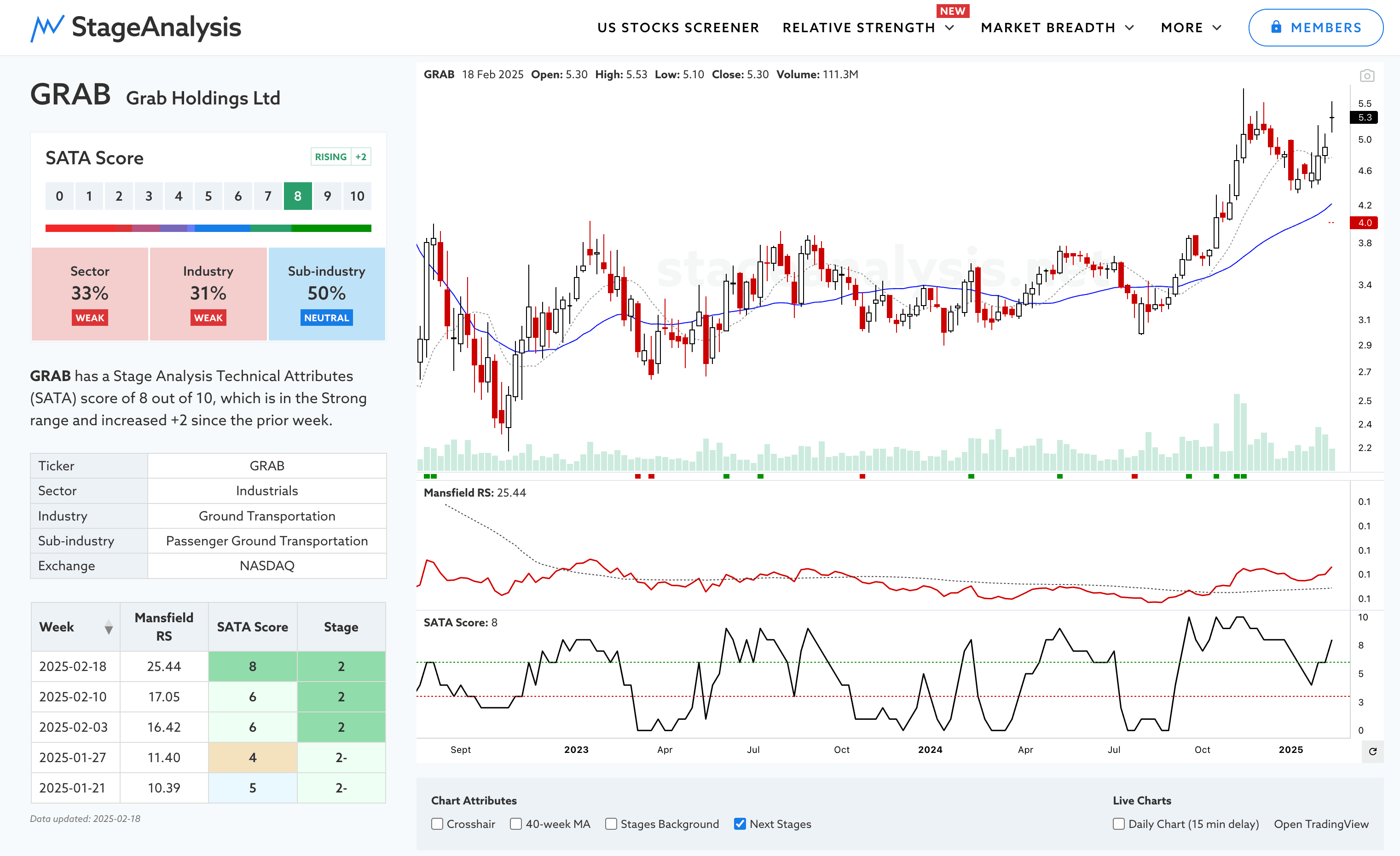The height and width of the screenshot is (856, 1400).
Task: Enable the 40-week MA checkbox
Action: point(515,824)
